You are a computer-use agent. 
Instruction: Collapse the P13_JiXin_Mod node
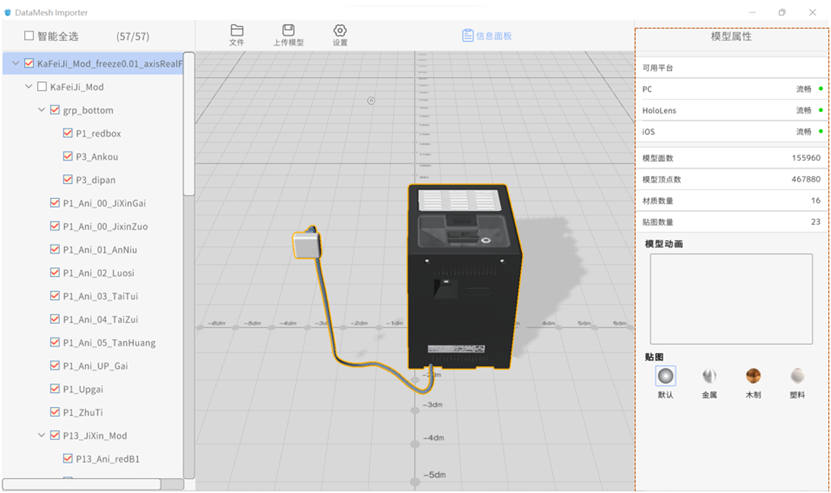pyautogui.click(x=41, y=435)
